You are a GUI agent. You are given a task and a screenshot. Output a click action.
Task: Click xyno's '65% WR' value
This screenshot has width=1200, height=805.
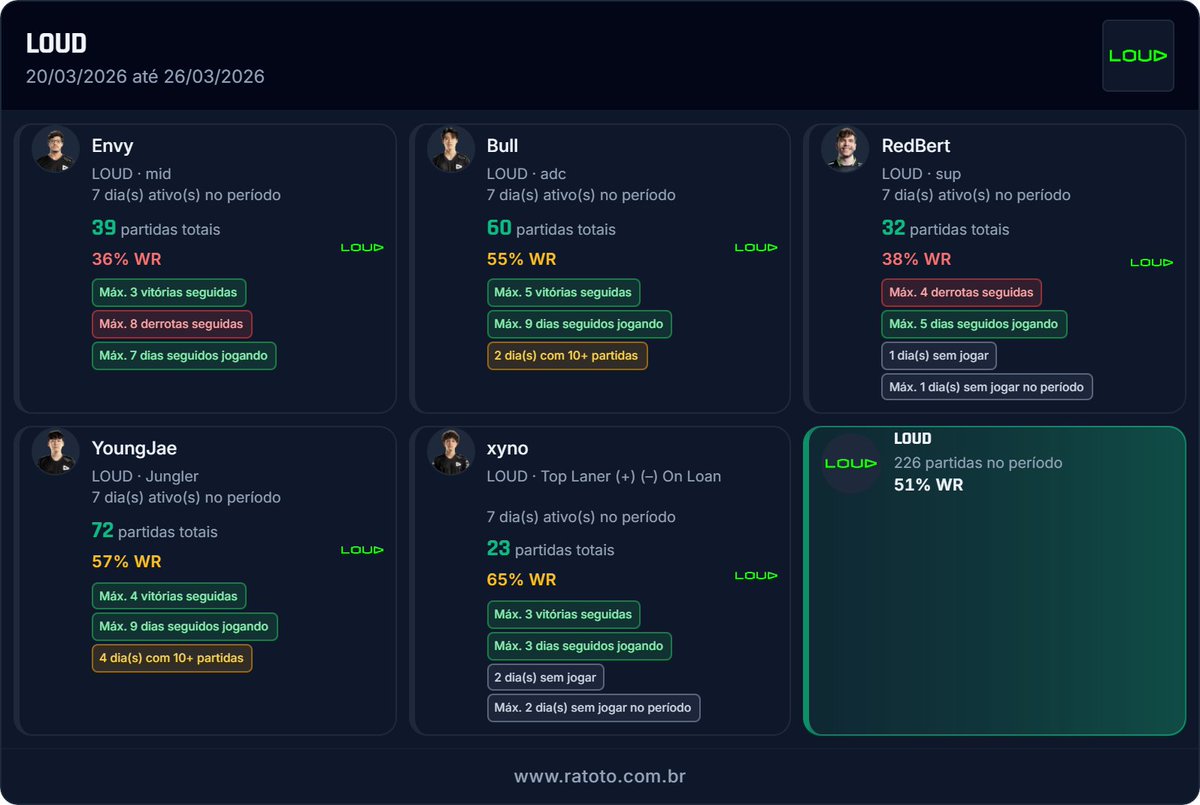pyautogui.click(x=521, y=579)
